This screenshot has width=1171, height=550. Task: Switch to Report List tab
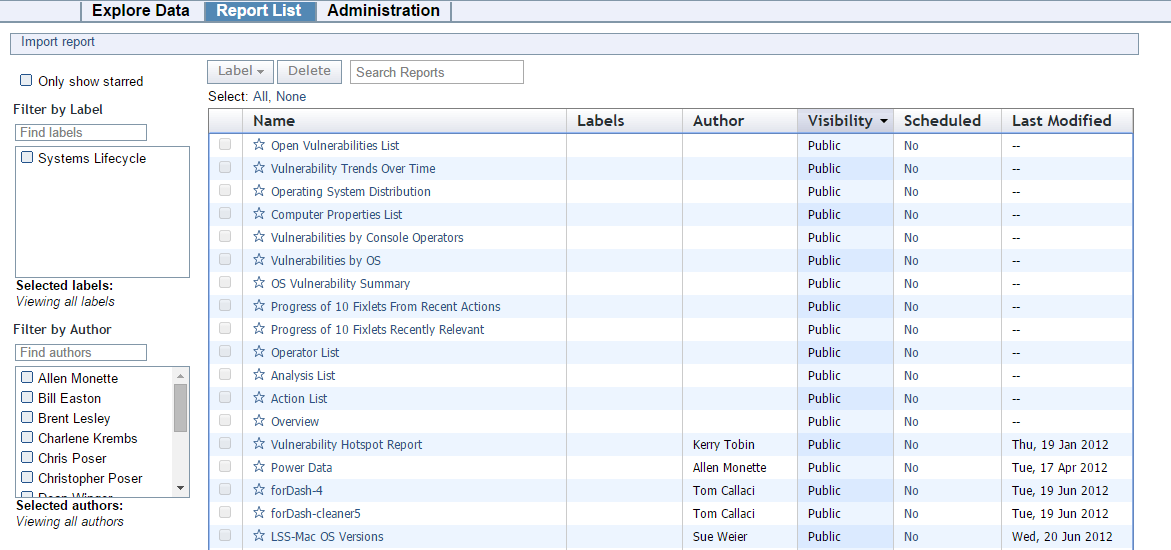click(259, 10)
